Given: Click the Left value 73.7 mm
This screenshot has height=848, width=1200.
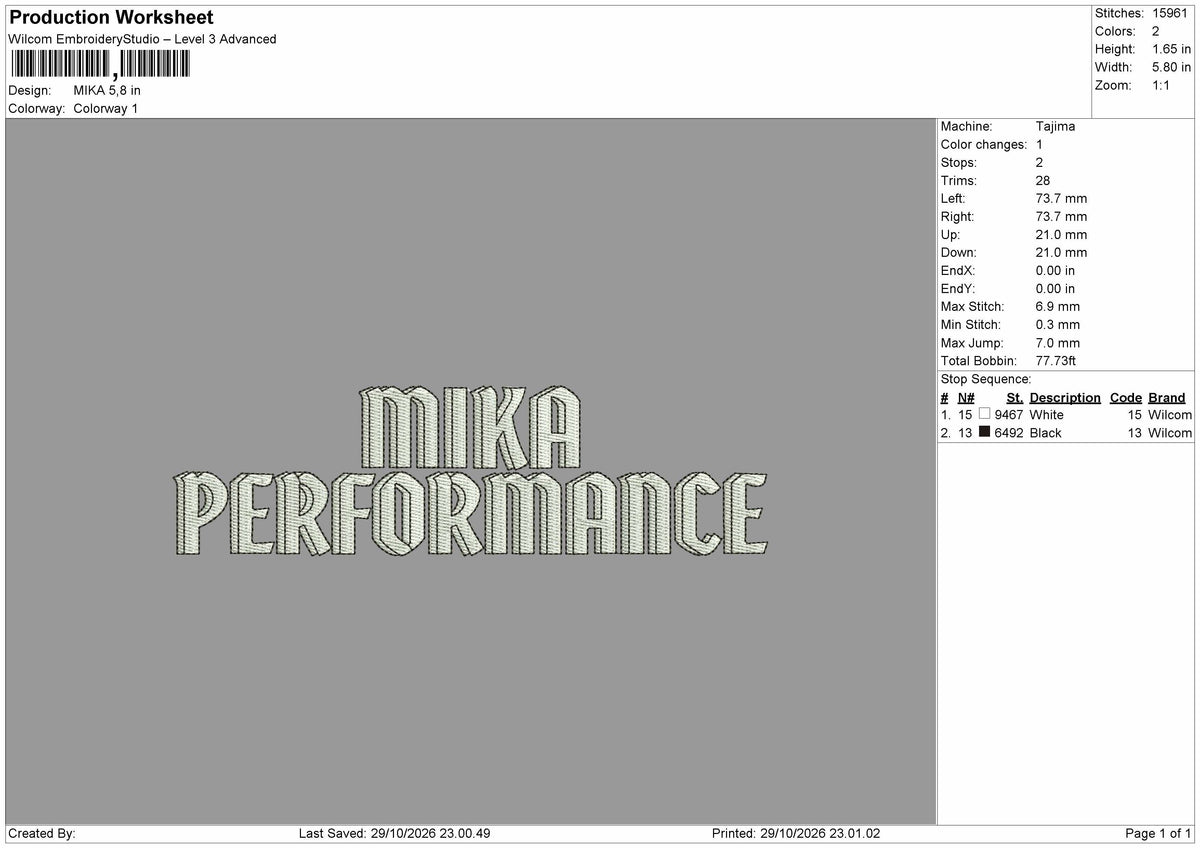Looking at the screenshot, I should tap(1061, 199).
